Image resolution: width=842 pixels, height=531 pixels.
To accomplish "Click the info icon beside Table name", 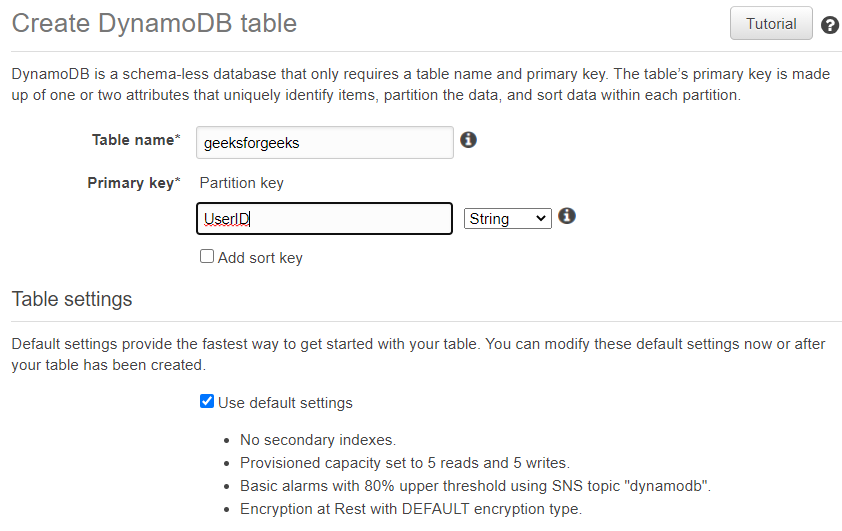I will (x=468, y=141).
